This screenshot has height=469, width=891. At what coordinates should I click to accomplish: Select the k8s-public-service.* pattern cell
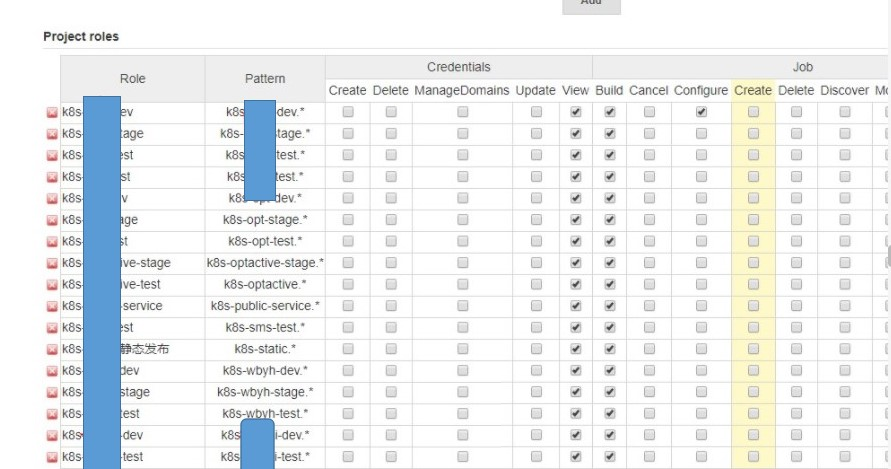coord(265,306)
